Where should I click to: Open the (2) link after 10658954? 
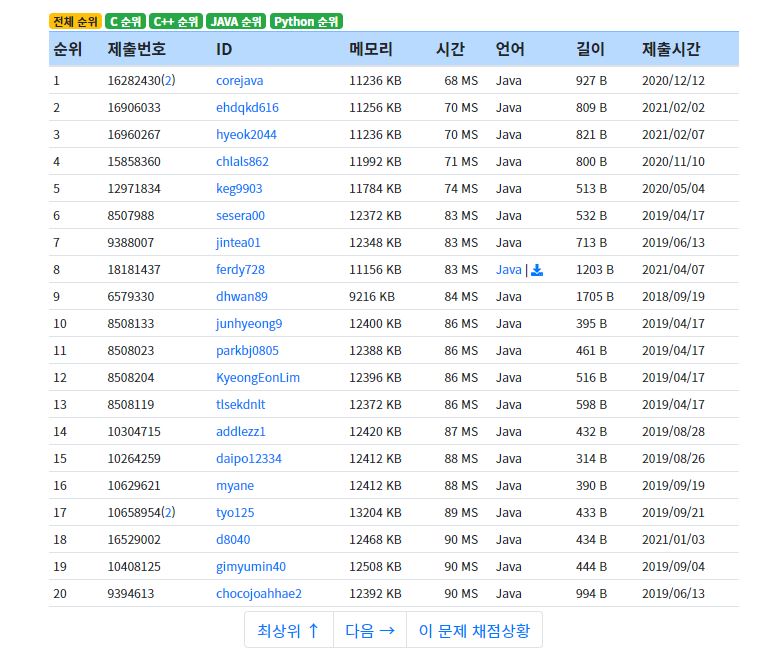(x=168, y=513)
